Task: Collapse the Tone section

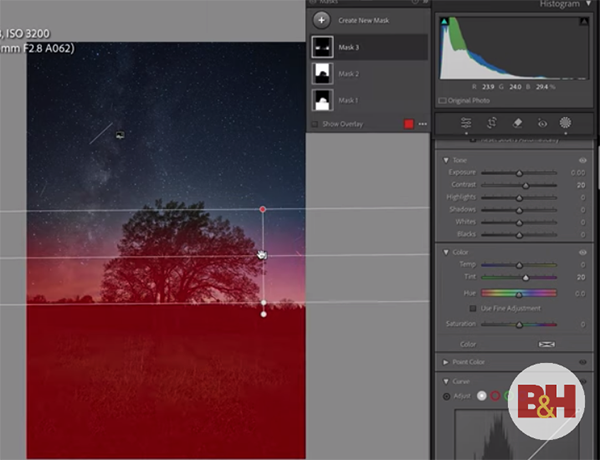Action: (x=446, y=160)
